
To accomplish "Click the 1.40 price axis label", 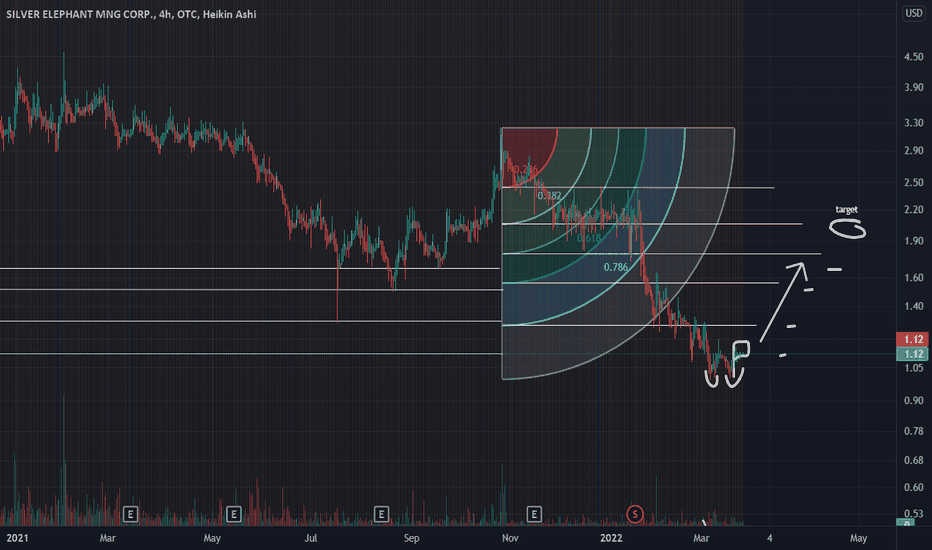I will [x=914, y=306].
